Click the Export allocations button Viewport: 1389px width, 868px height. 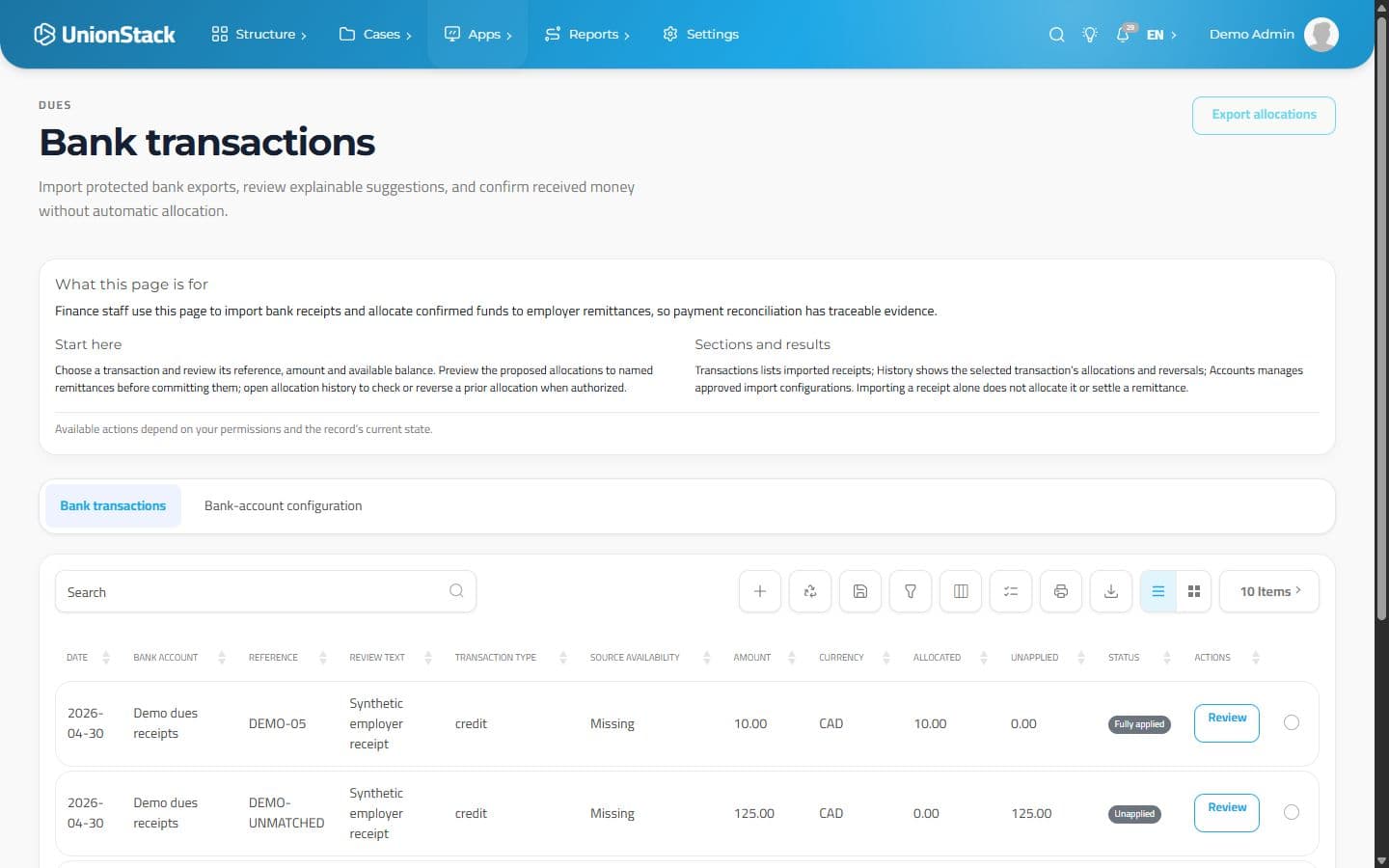point(1264,115)
